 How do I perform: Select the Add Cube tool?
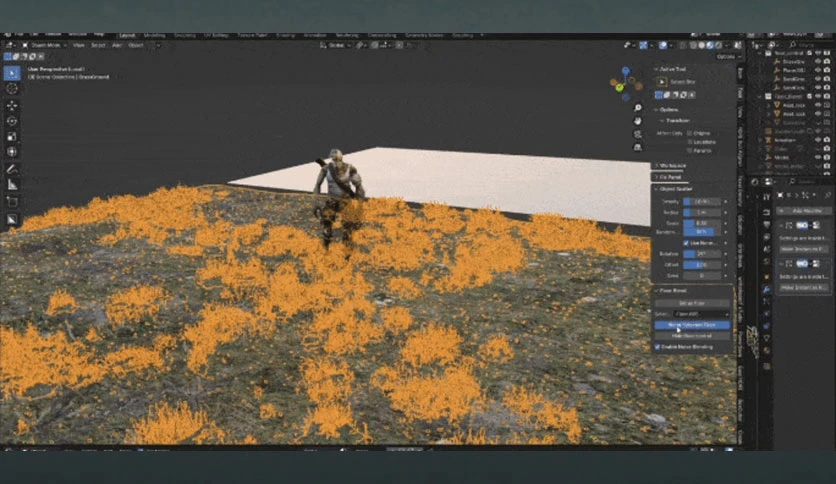point(12,201)
